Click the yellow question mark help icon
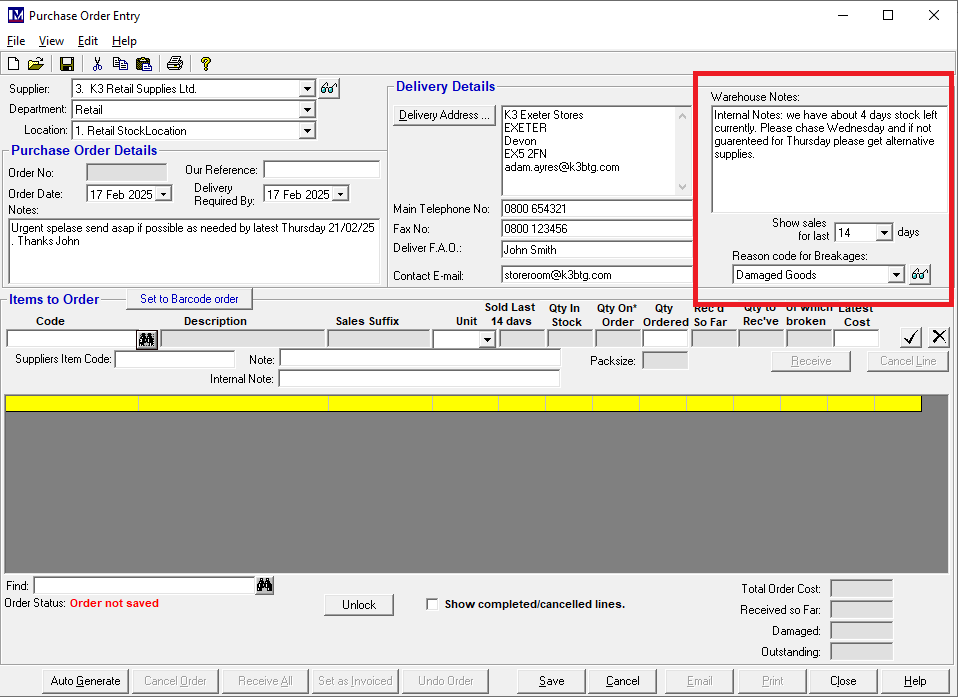Screen dimensions: 959x698 (x=206, y=64)
